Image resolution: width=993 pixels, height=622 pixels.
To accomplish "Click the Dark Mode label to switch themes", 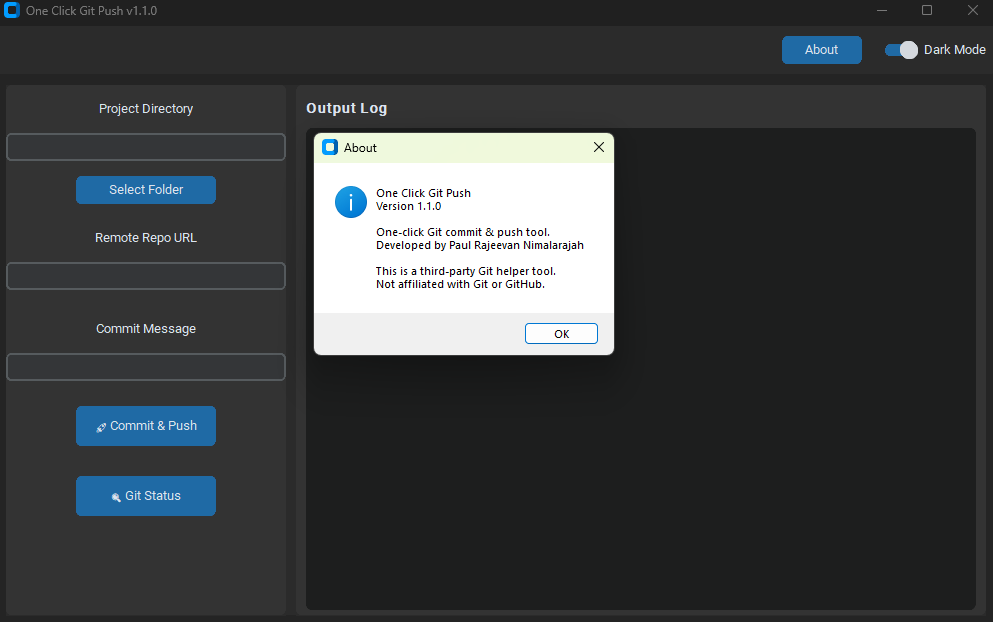I will 953,49.
